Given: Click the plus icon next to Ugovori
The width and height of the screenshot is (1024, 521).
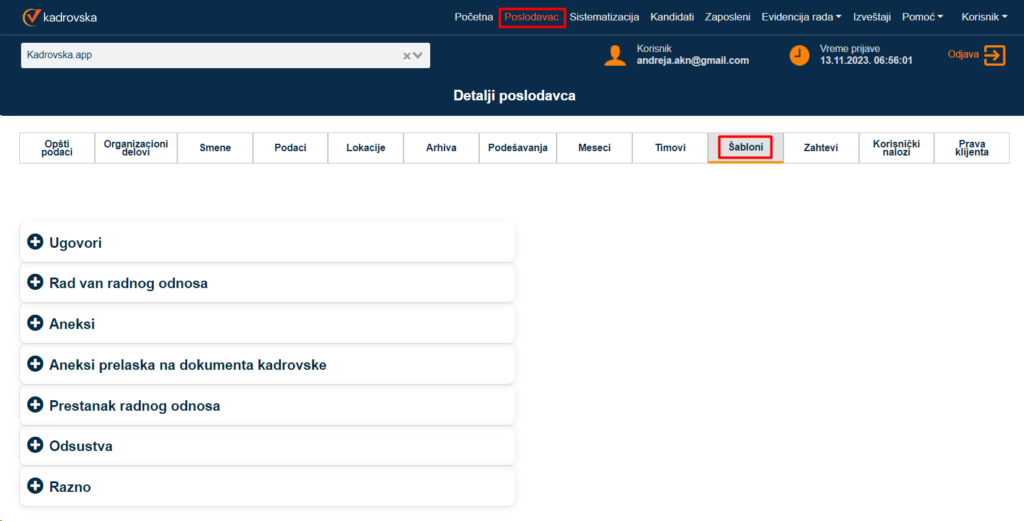Looking at the screenshot, I should (36, 242).
